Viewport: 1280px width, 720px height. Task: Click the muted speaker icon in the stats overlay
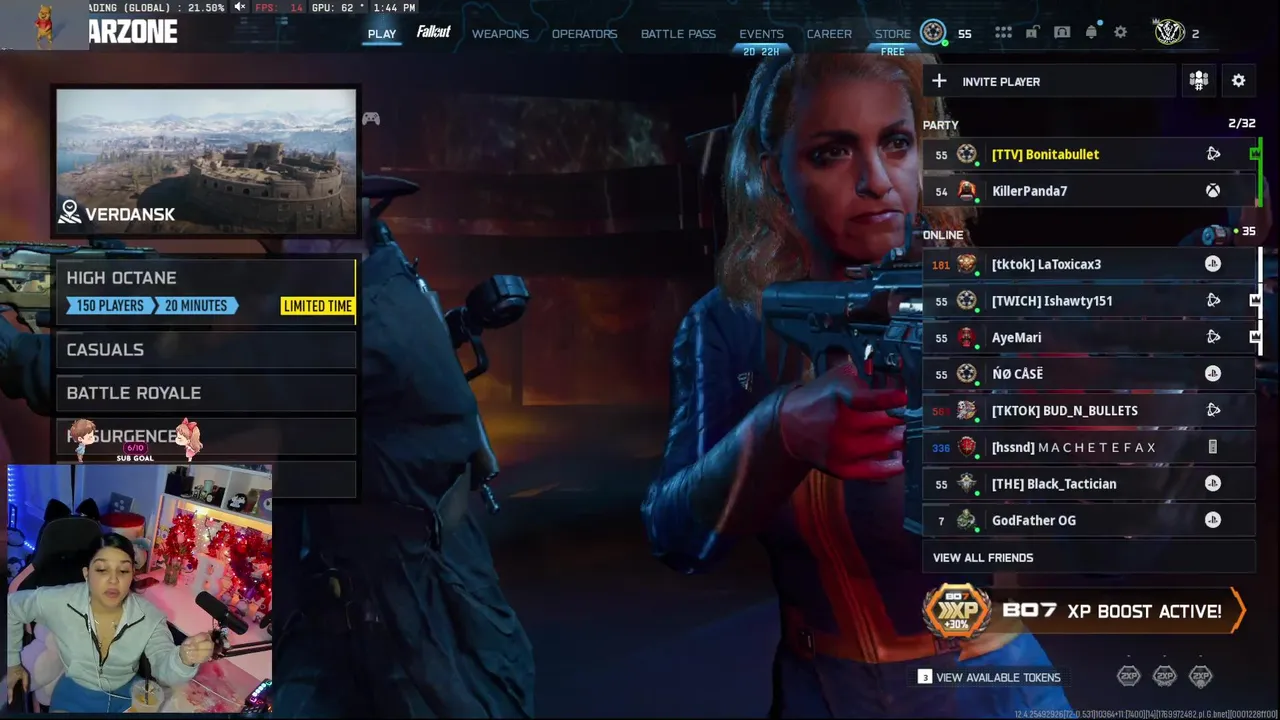coord(240,8)
